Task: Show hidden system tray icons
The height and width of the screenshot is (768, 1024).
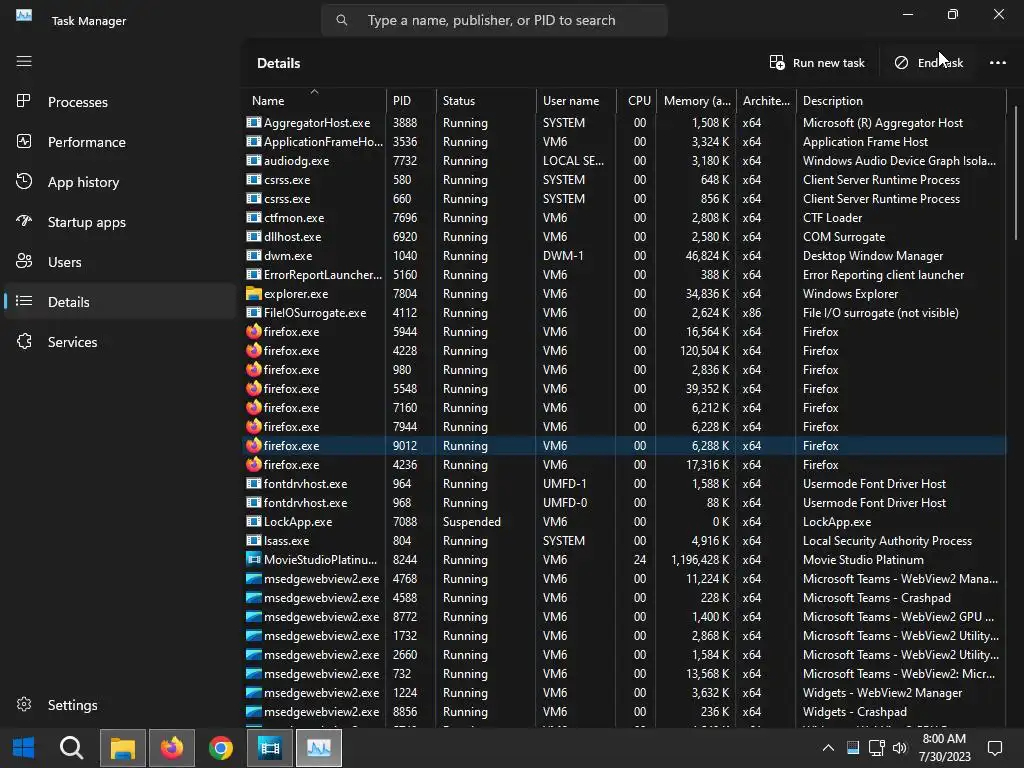Action: tap(828, 748)
